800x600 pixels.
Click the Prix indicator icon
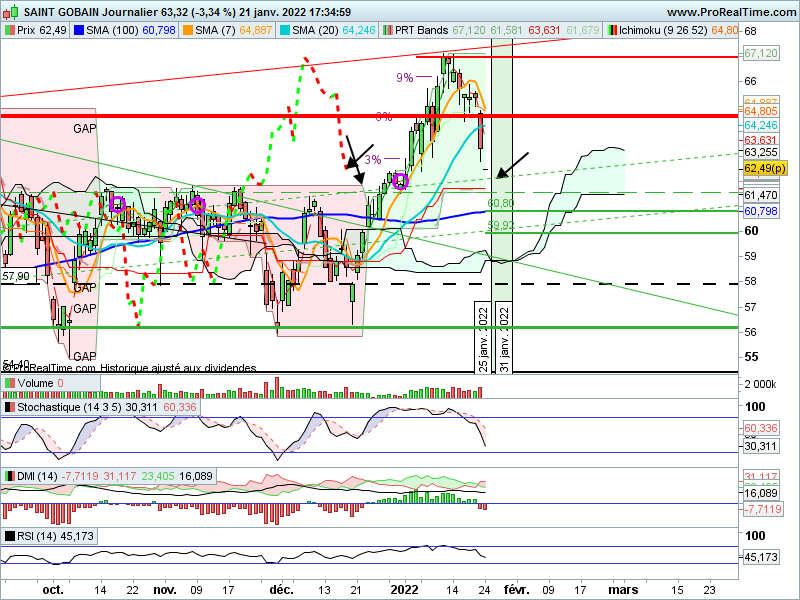(9, 31)
